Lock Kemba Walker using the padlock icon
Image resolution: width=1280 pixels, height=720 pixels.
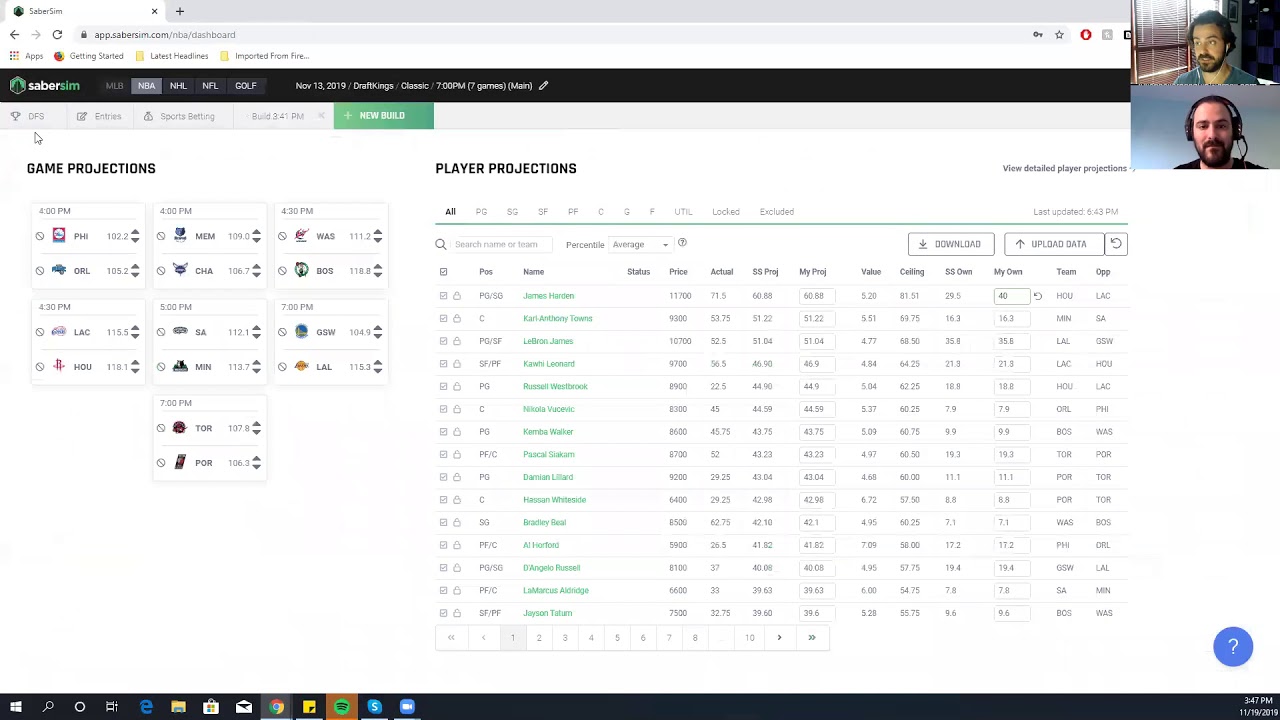[x=457, y=432]
